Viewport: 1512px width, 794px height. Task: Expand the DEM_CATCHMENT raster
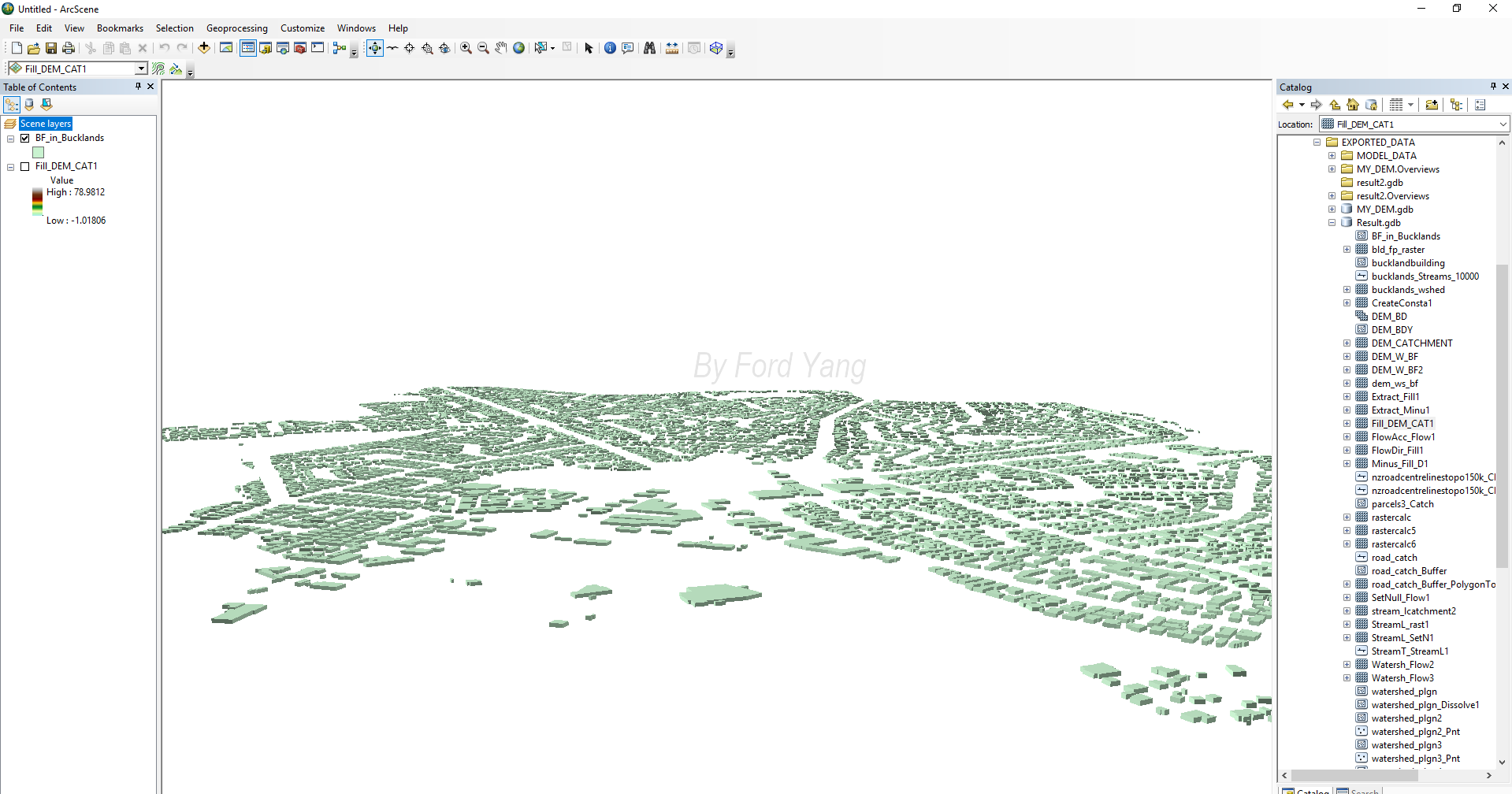[1347, 343]
